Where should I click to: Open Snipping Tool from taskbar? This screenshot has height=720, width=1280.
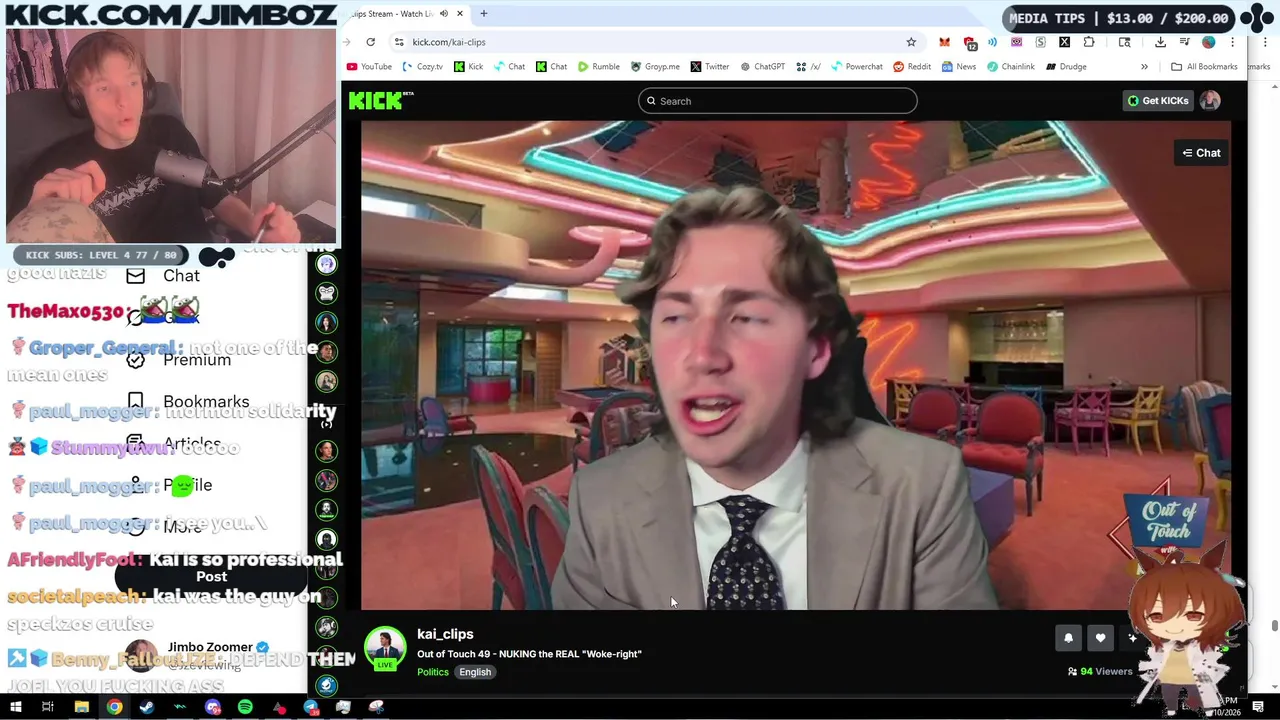click(376, 707)
